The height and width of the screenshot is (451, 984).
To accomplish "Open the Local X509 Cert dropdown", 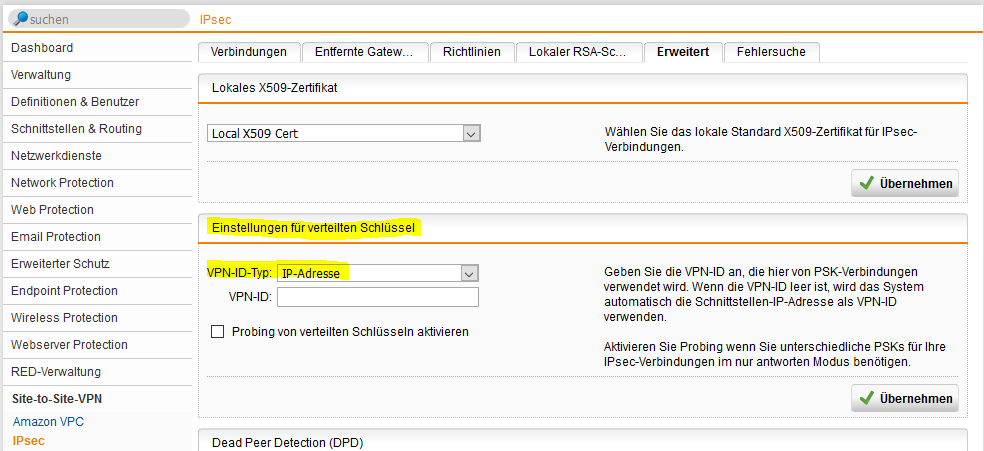I will [472, 133].
